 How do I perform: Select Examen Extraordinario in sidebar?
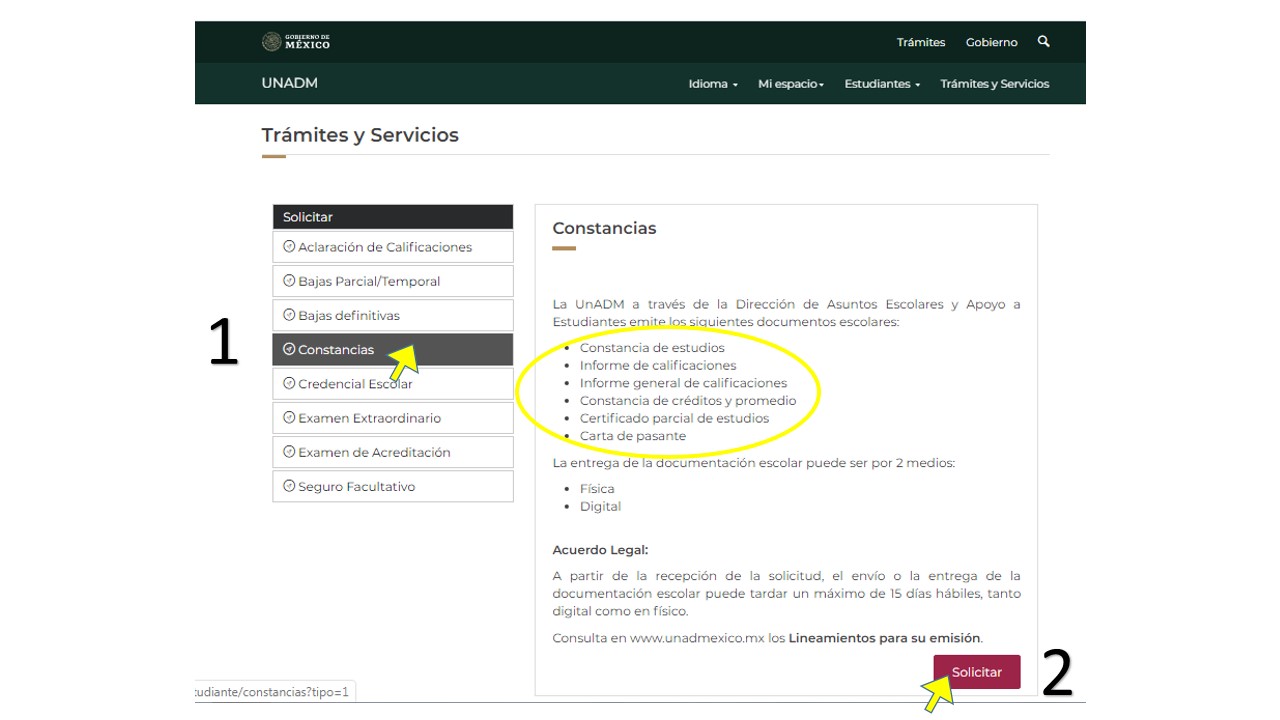click(393, 418)
